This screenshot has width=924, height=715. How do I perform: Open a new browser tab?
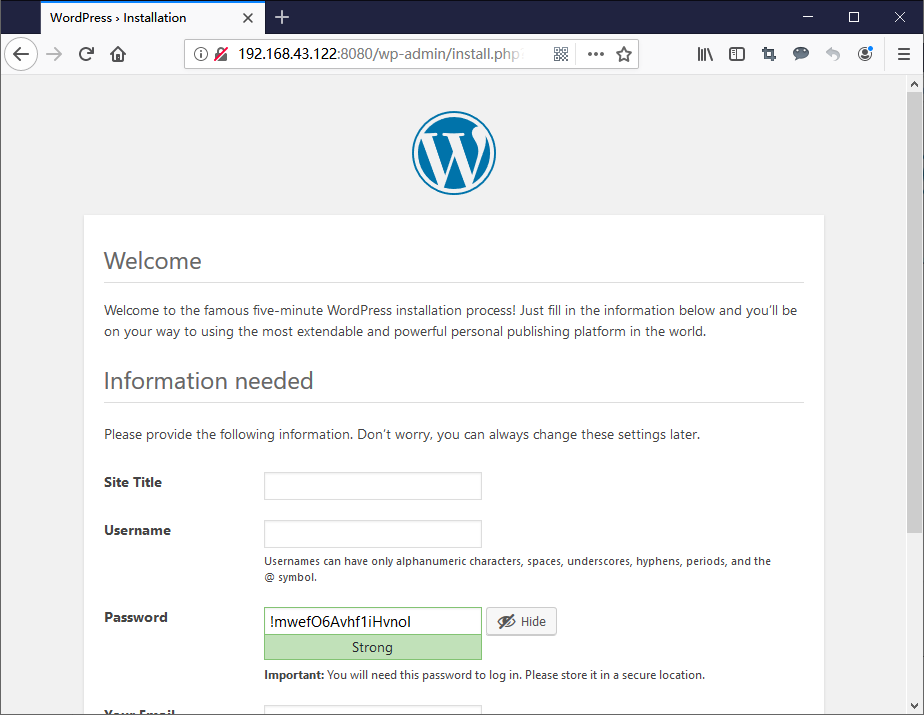(x=282, y=17)
